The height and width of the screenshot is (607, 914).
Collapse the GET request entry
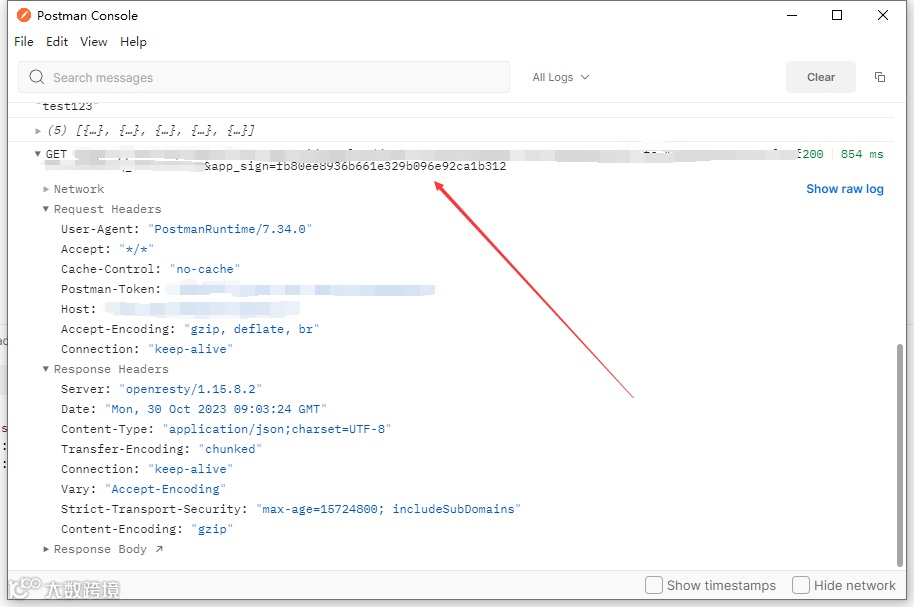tap(37, 154)
